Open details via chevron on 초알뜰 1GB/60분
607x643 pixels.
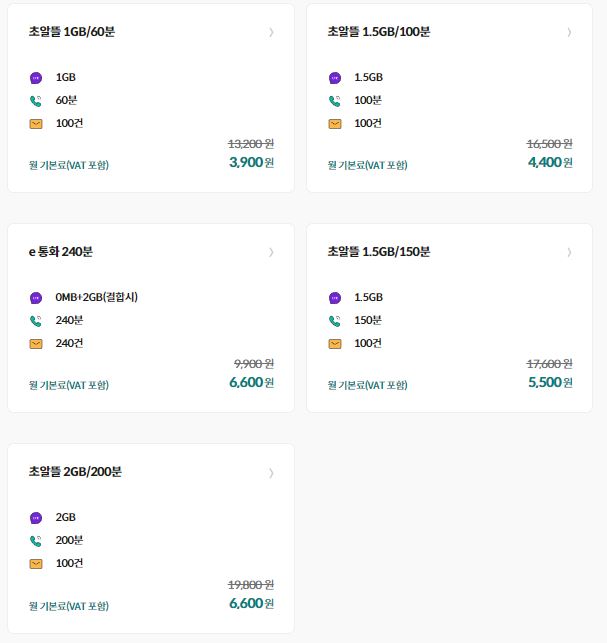coord(271,32)
